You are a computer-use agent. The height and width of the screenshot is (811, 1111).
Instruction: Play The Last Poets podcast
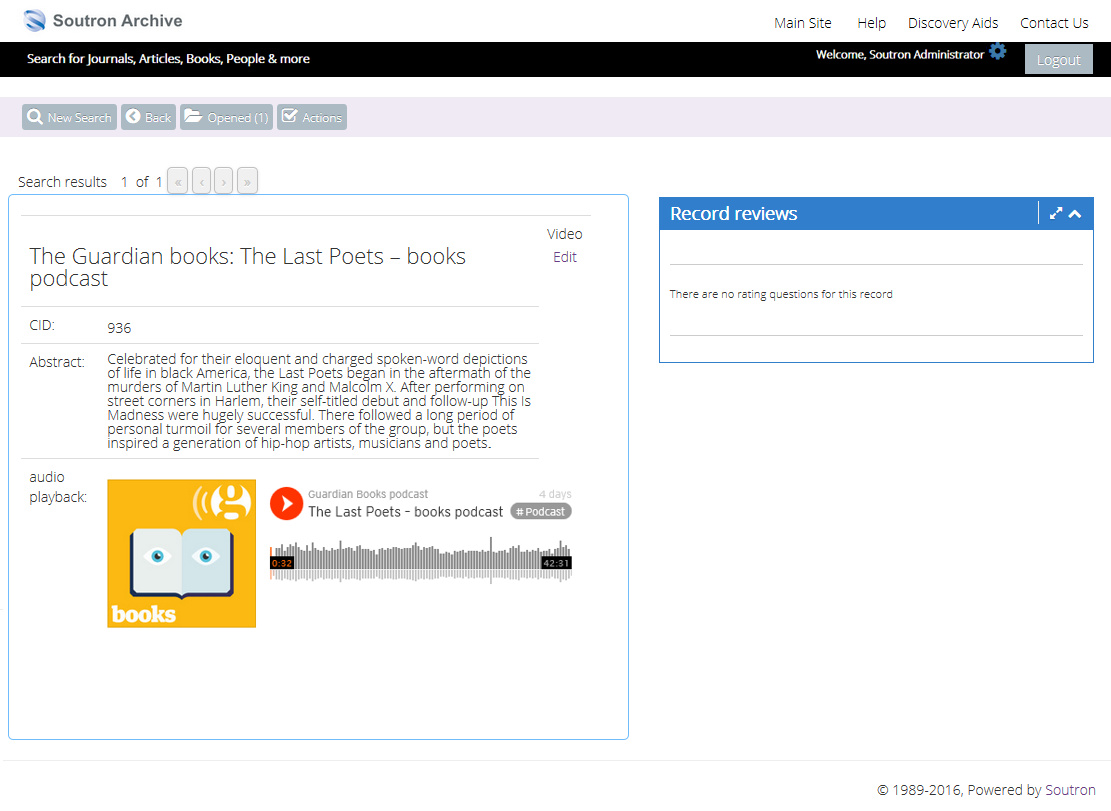pyautogui.click(x=286, y=503)
